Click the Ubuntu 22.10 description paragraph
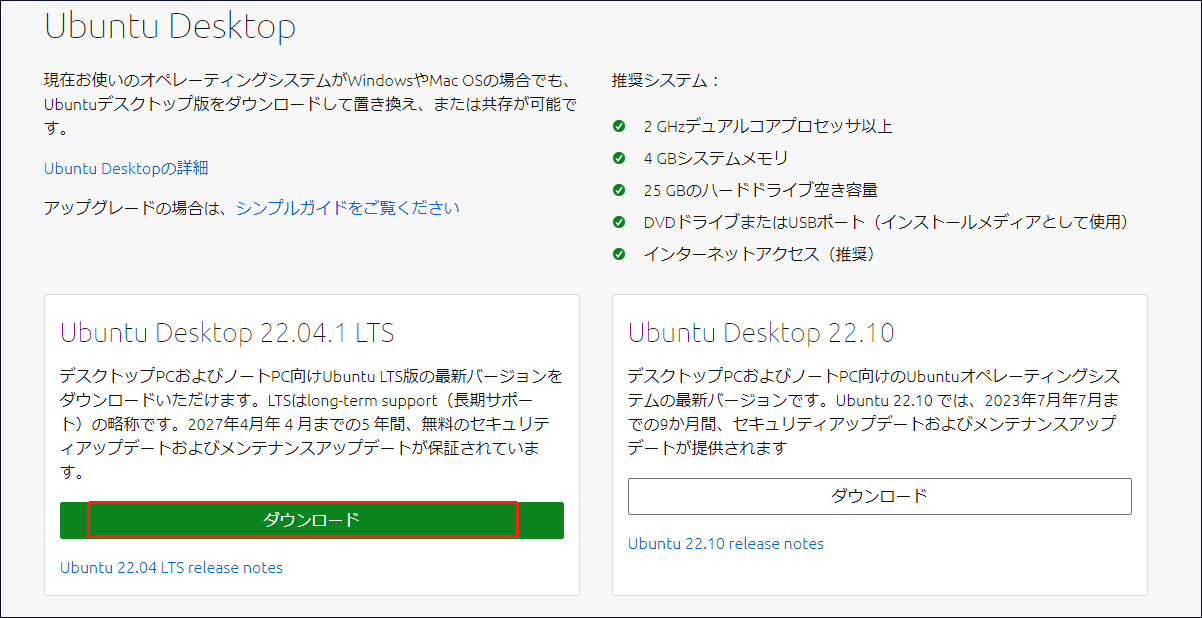1202x618 pixels. click(874, 412)
